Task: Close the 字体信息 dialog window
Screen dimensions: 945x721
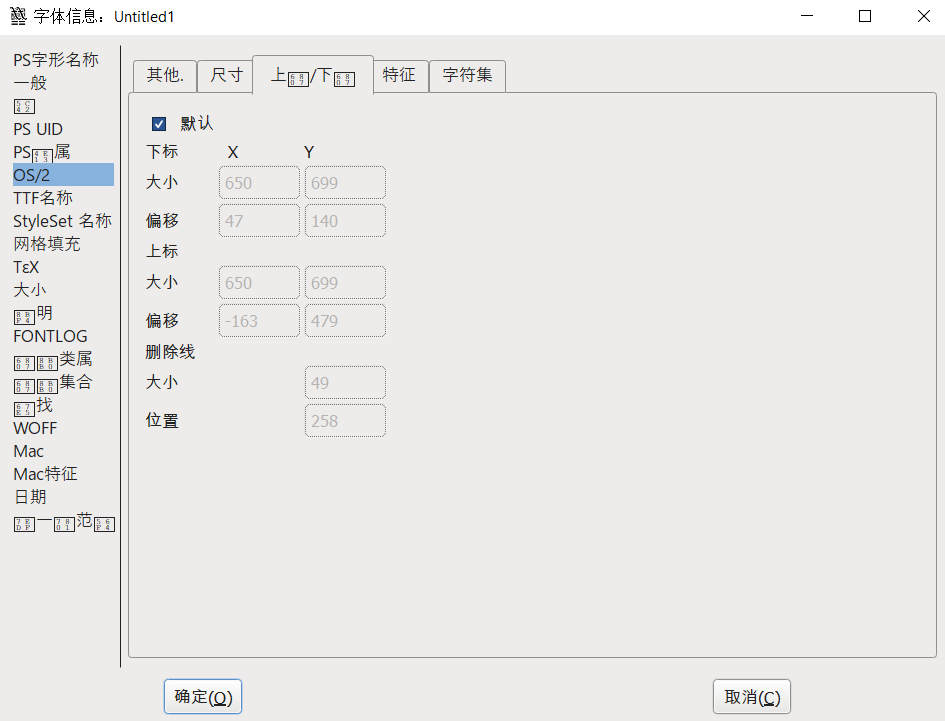Action: (x=923, y=16)
